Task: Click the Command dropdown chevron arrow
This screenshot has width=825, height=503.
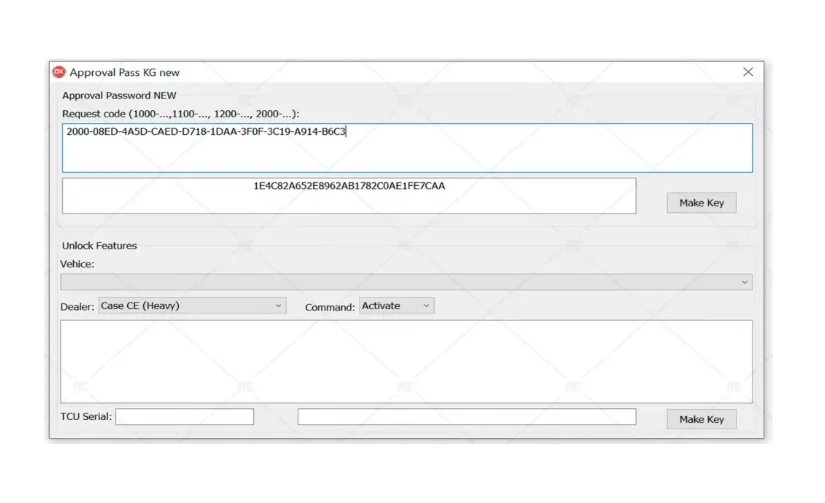Action: point(426,306)
